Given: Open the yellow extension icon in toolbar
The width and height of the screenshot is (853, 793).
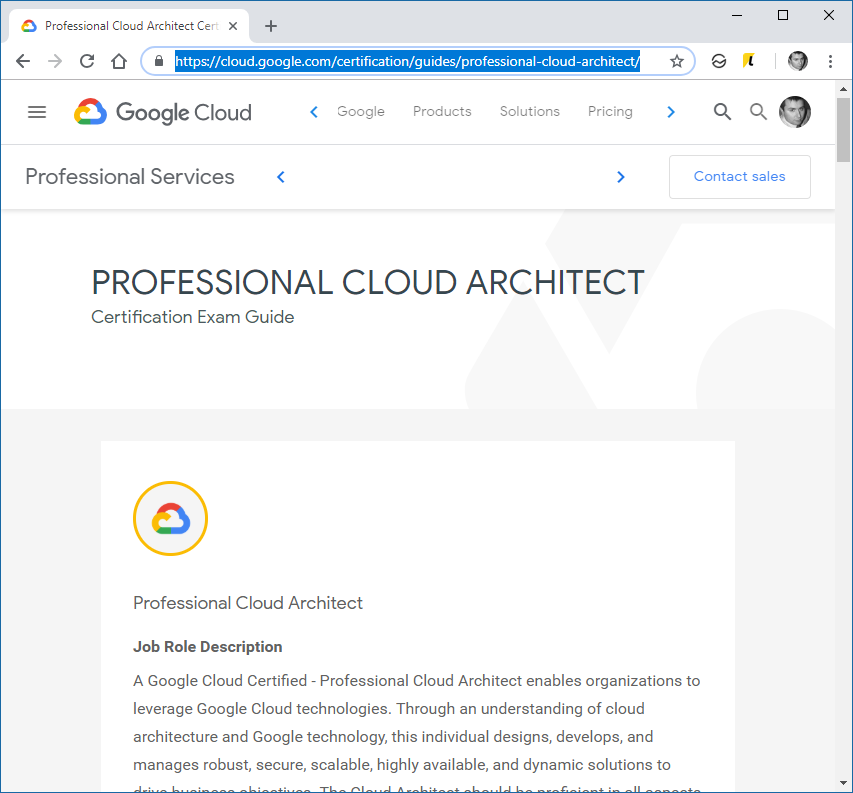Looking at the screenshot, I should (749, 61).
